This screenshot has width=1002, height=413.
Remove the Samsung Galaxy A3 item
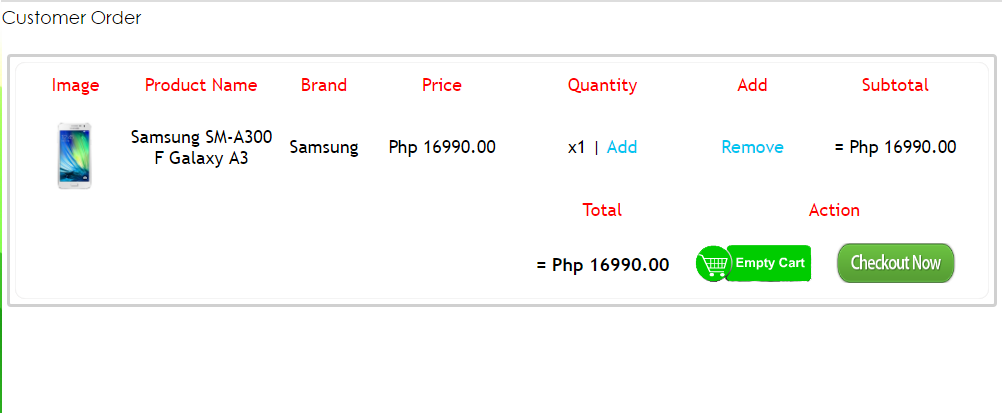752,147
